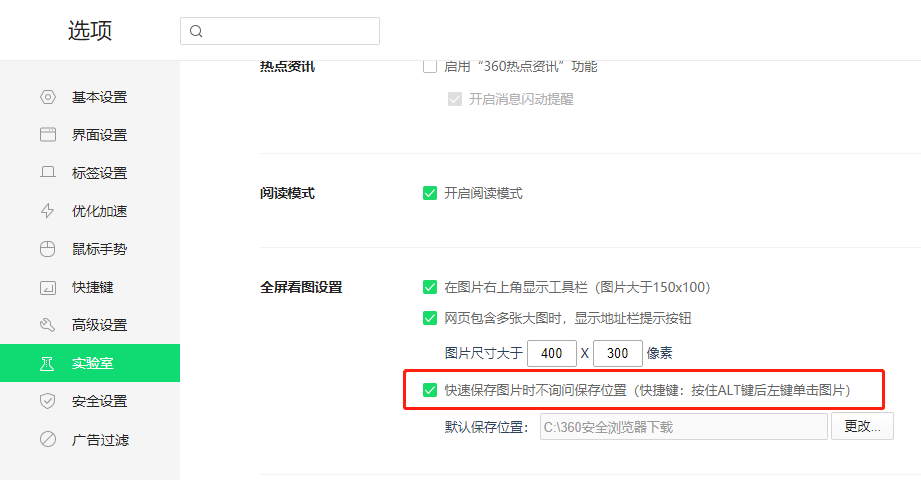Click the 快捷键 keyboard icon

(48, 287)
